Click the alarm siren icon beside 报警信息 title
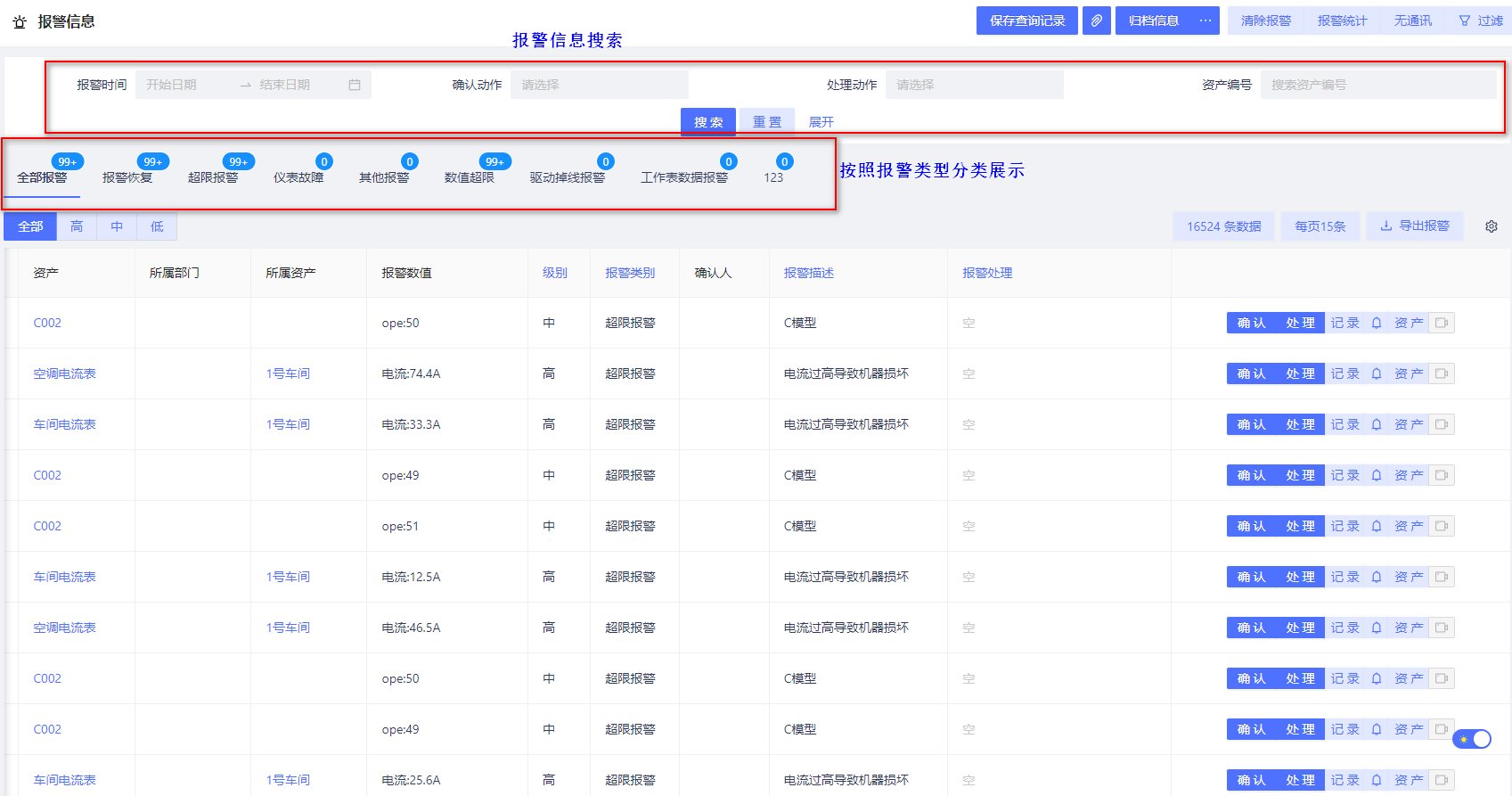 click(x=20, y=21)
